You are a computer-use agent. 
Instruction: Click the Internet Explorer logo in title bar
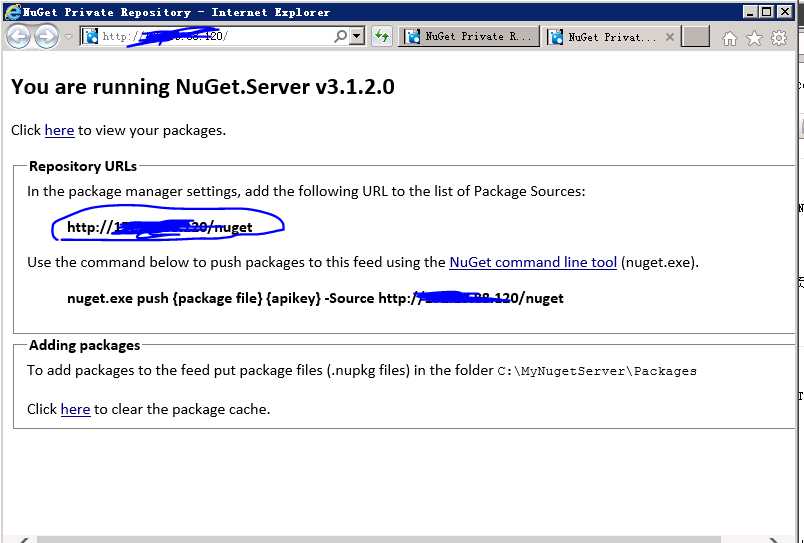pos(12,12)
